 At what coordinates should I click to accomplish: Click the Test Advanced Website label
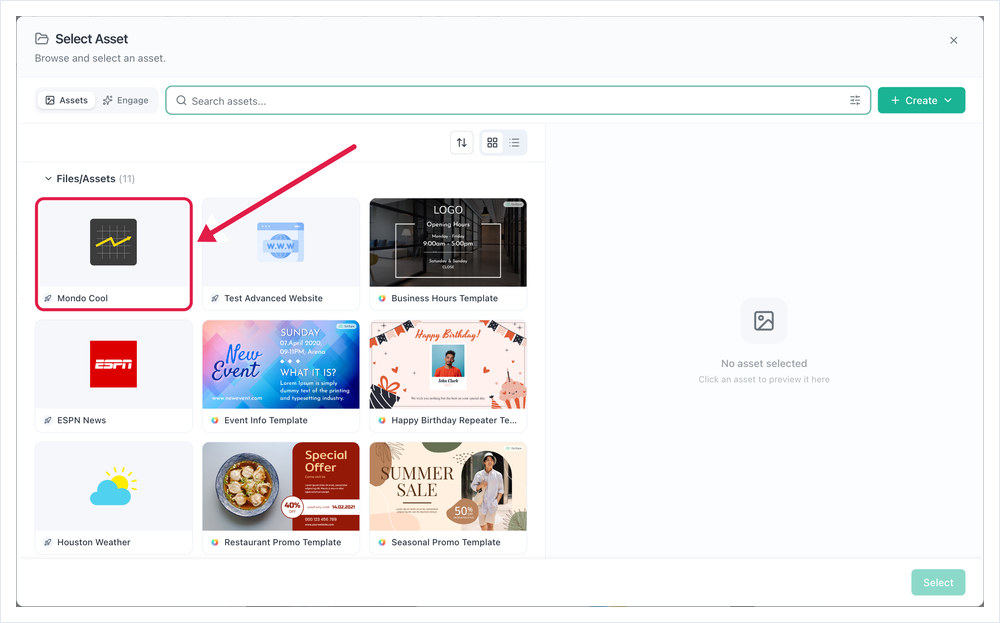[273, 298]
